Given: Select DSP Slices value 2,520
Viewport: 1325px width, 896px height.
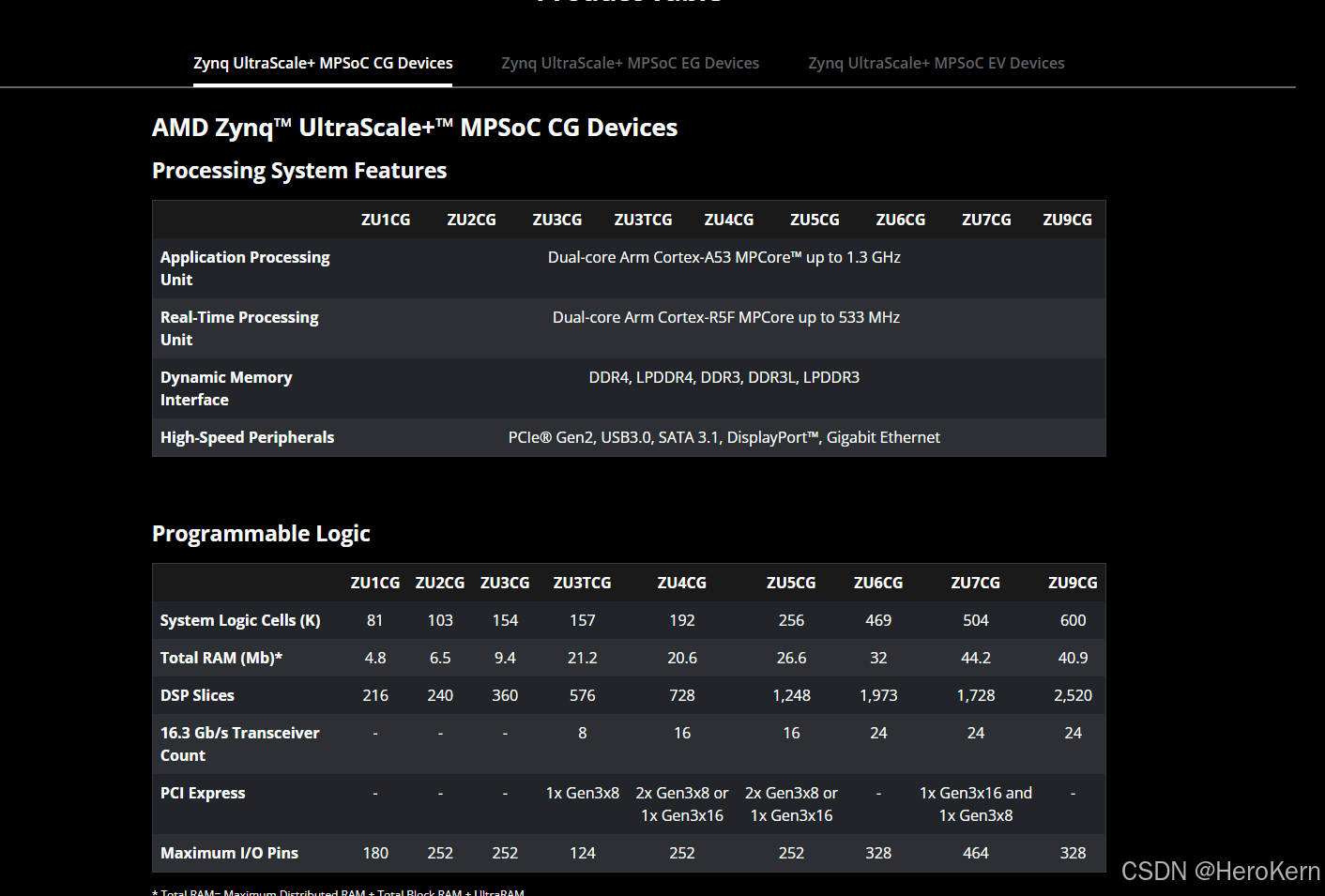Looking at the screenshot, I should coord(1073,695).
